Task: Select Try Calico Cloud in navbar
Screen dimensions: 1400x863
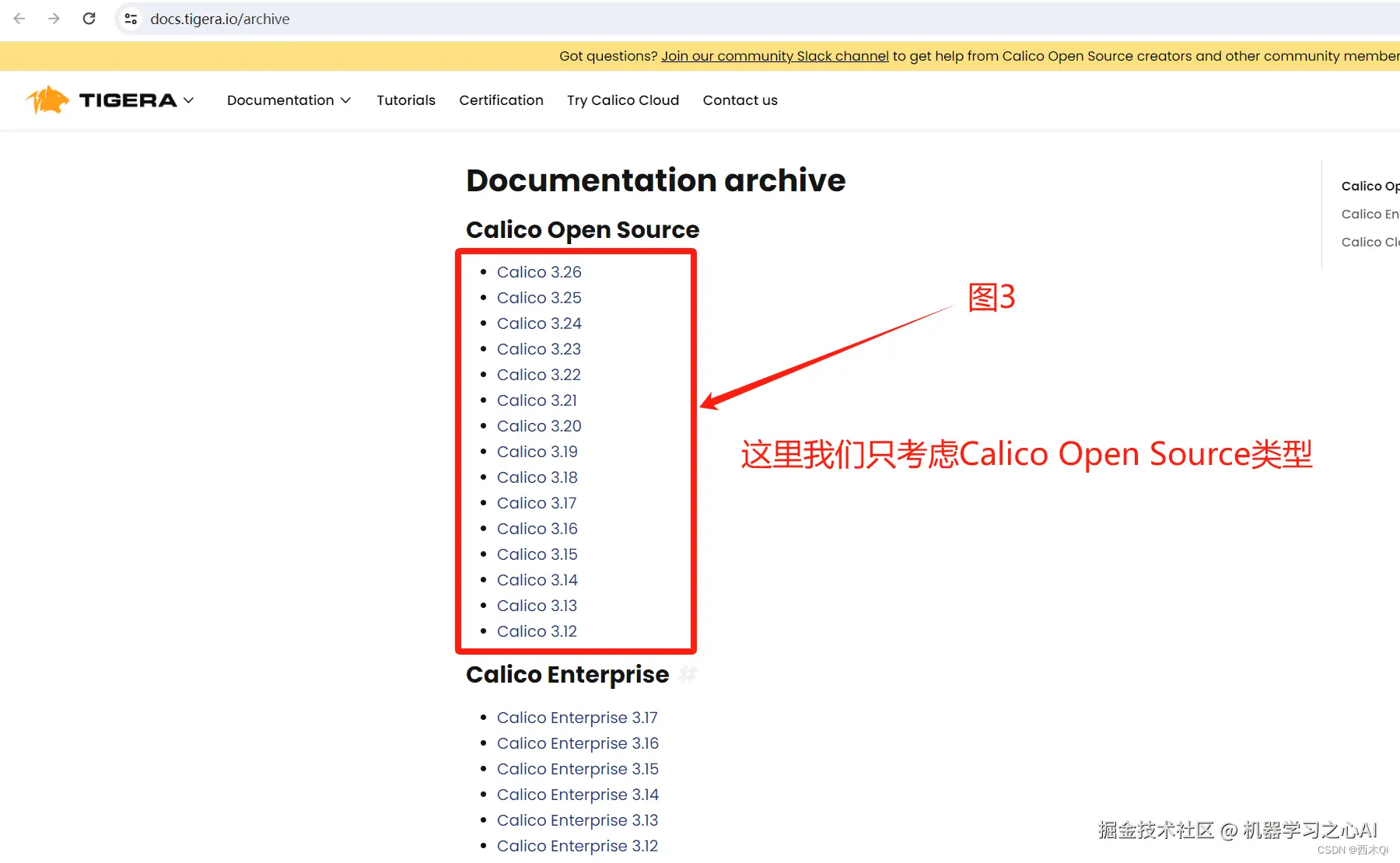Action: tap(623, 100)
